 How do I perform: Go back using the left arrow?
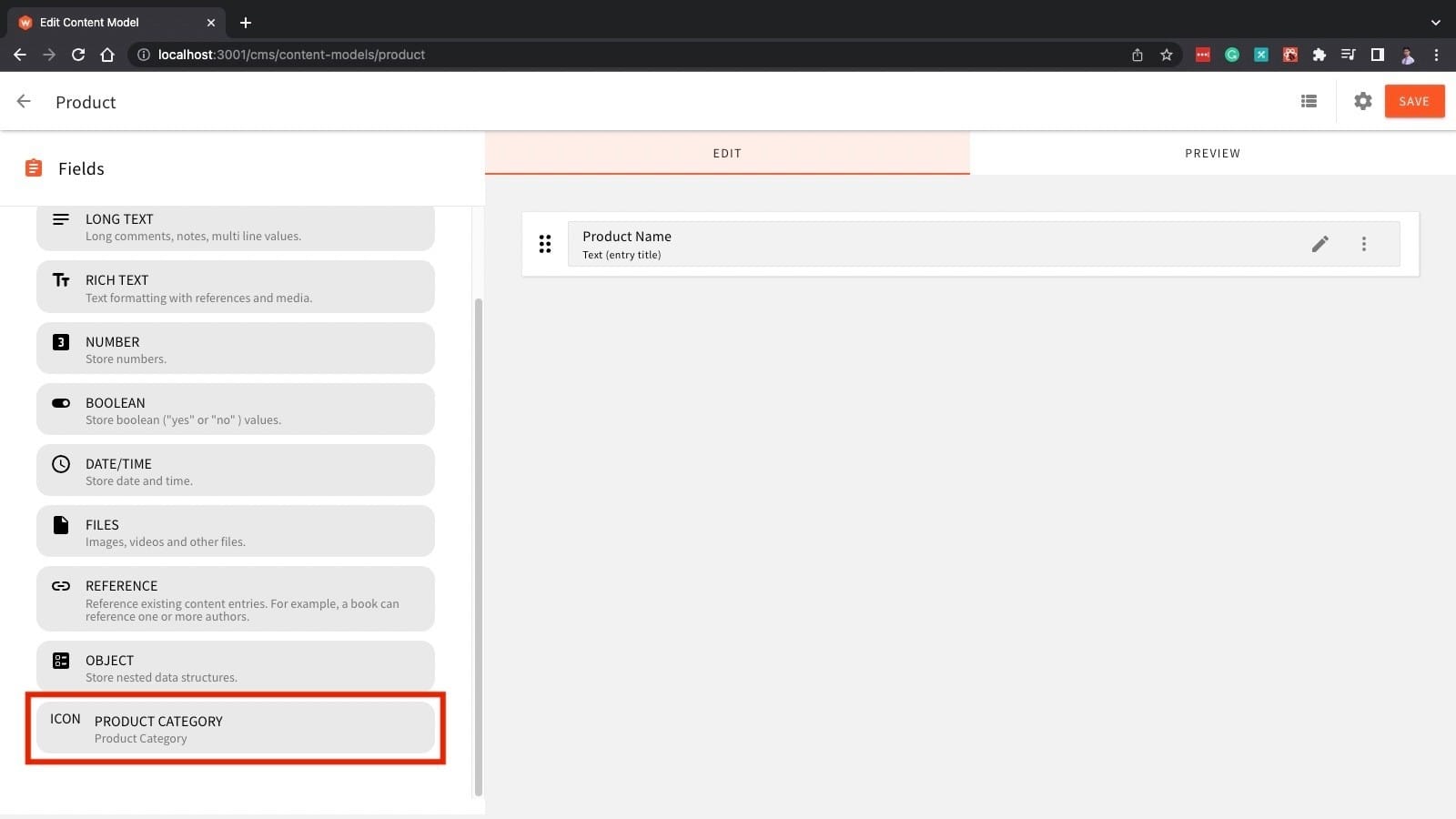tap(23, 101)
